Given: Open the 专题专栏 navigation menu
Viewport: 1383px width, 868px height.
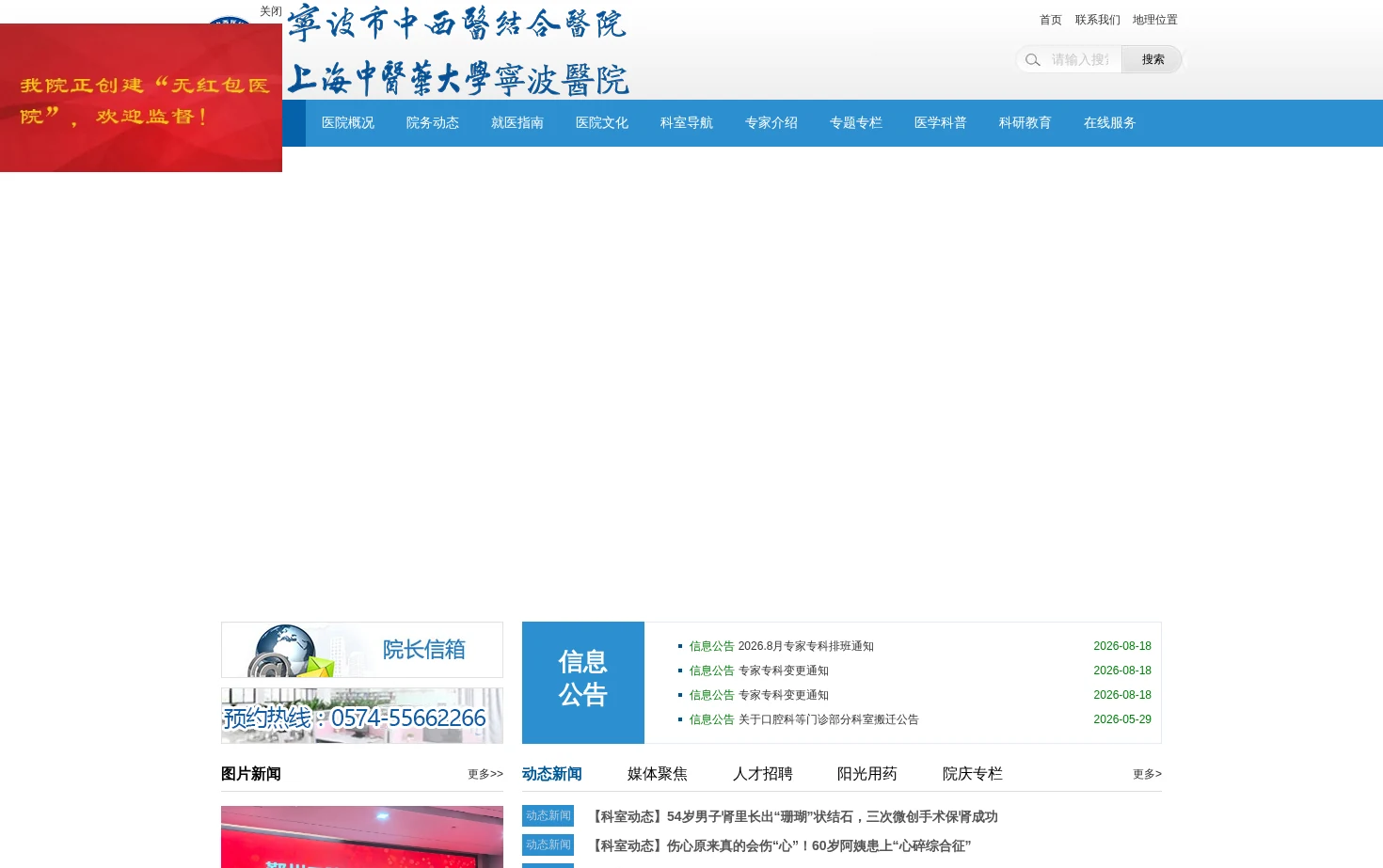Looking at the screenshot, I should [856, 123].
